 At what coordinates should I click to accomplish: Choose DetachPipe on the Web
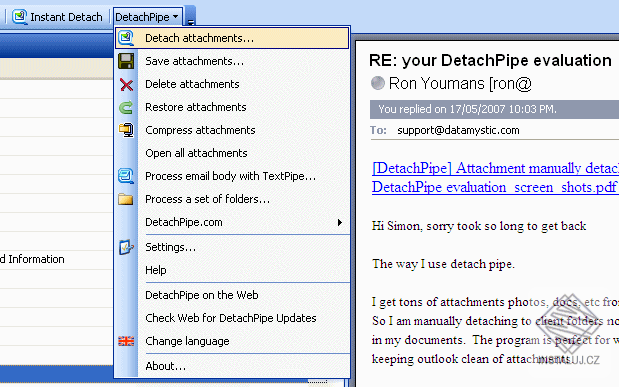pyautogui.click(x=232, y=295)
